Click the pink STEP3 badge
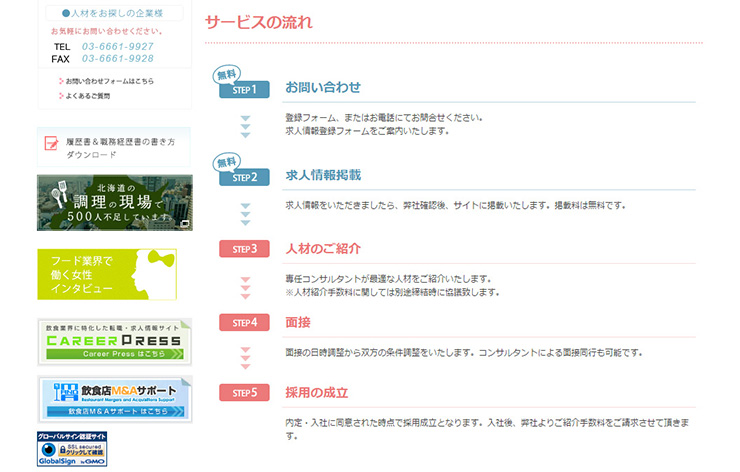The width and height of the screenshot is (740, 472). pos(244,249)
